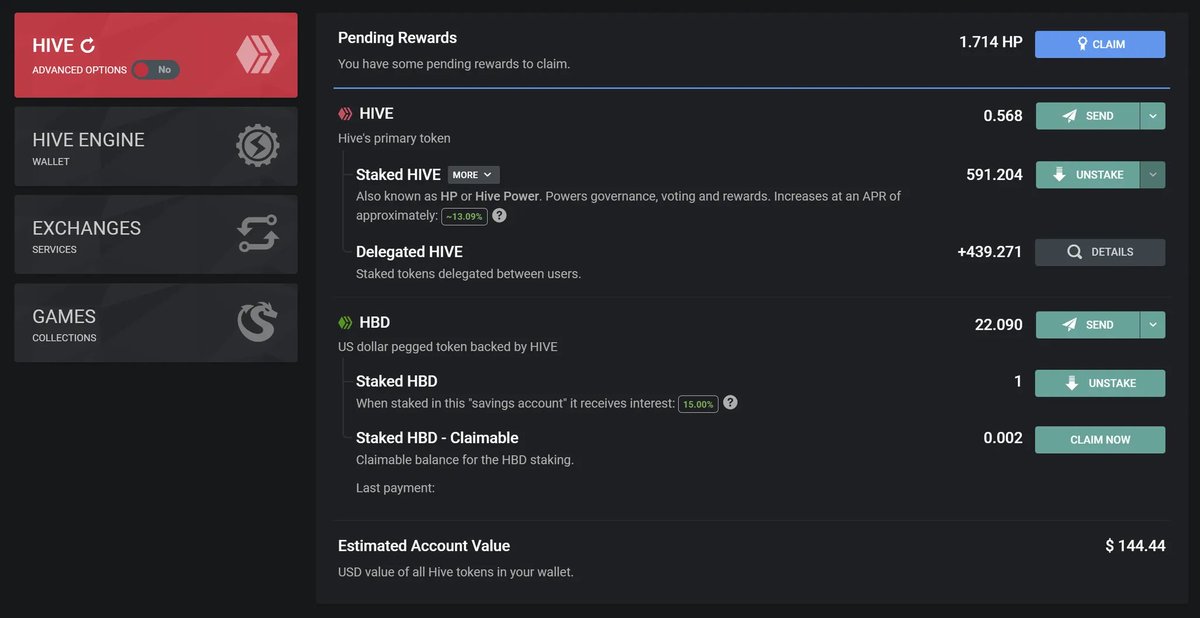
Task: Click the Hive Engine gear icon
Action: point(257,146)
